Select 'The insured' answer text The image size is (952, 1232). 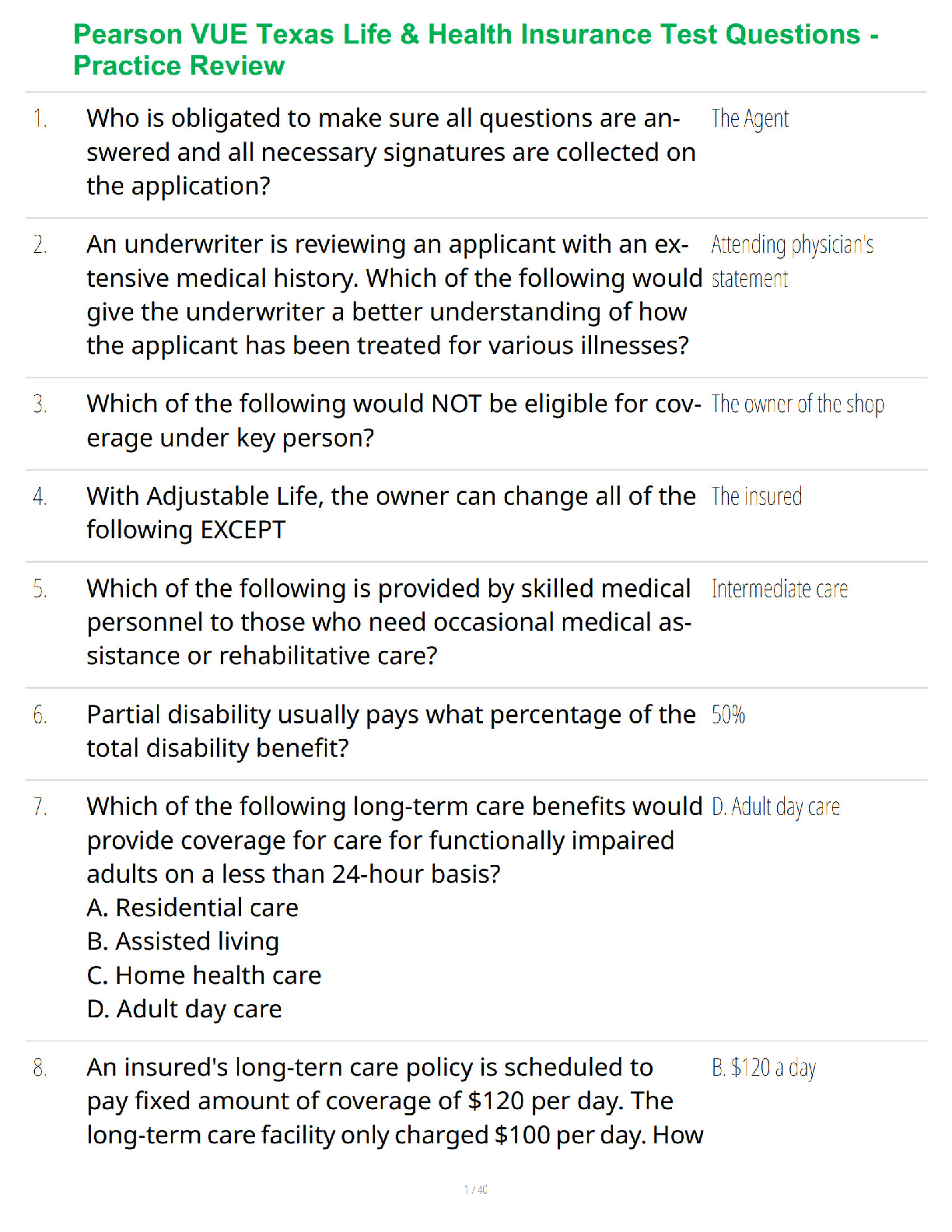coord(756,496)
